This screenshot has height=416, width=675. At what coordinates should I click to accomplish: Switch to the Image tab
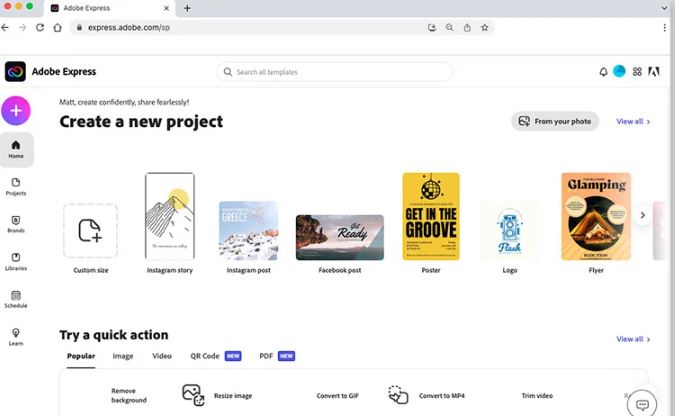tap(123, 356)
